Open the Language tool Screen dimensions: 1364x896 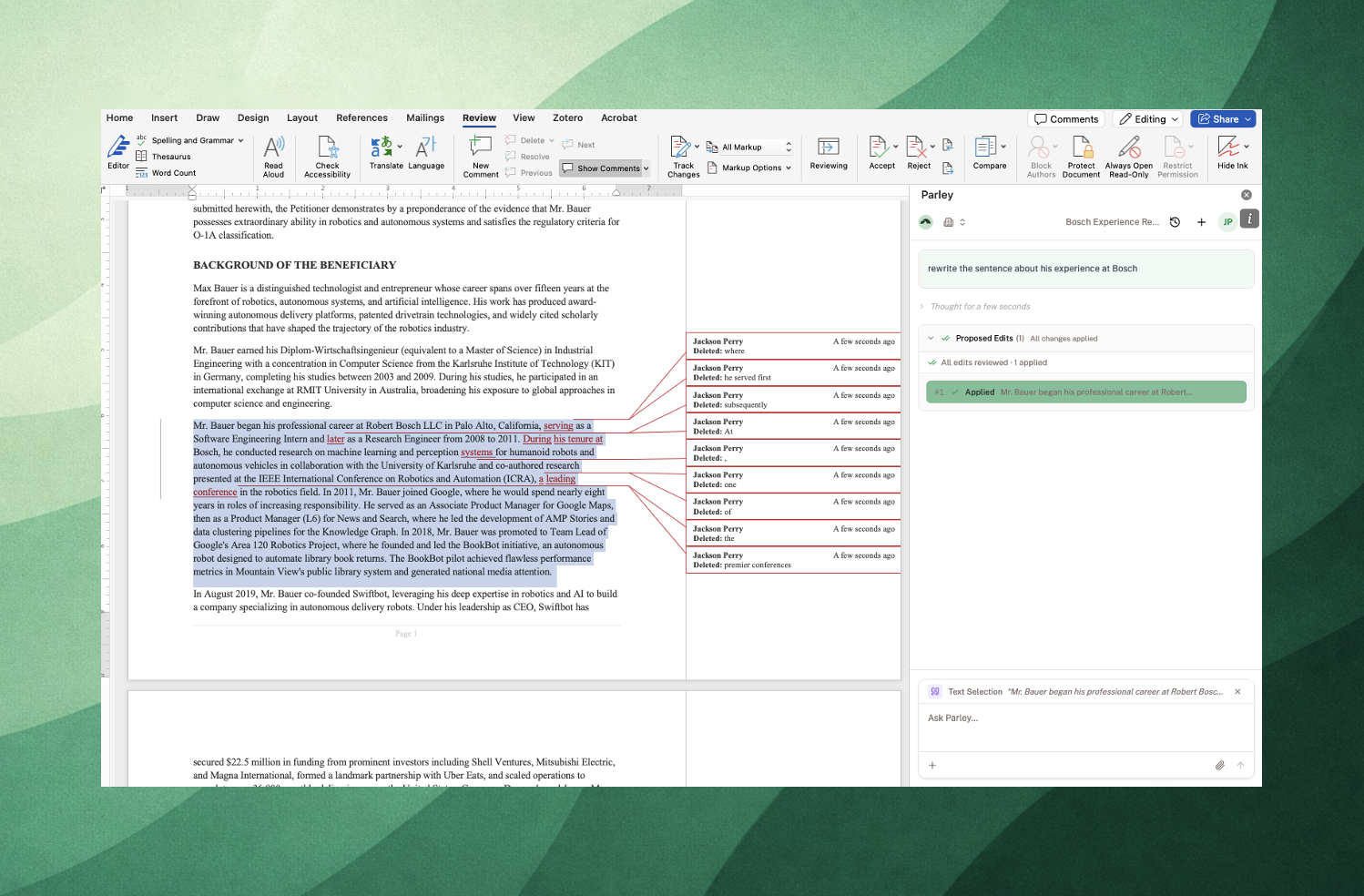[x=426, y=153]
